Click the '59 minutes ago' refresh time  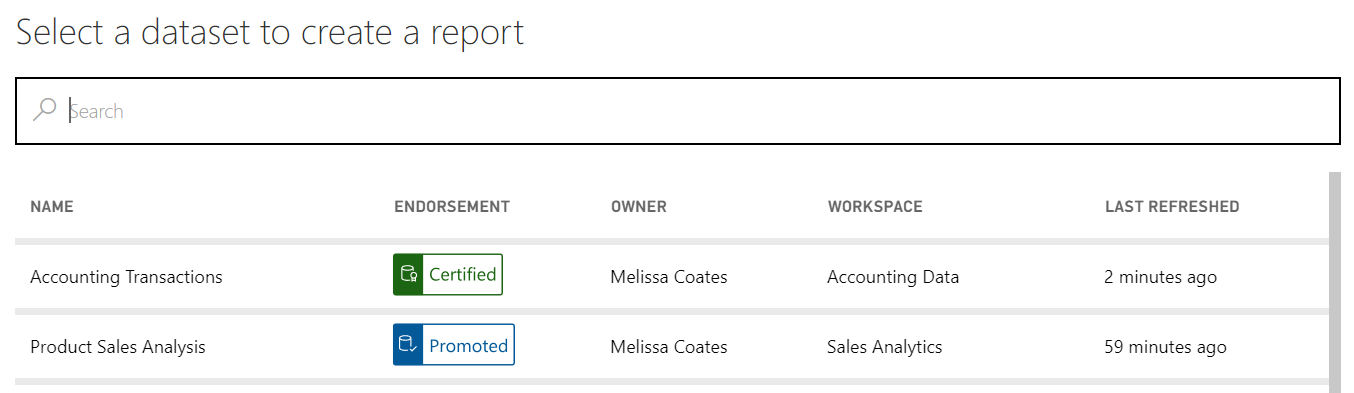pyautogui.click(x=1165, y=347)
